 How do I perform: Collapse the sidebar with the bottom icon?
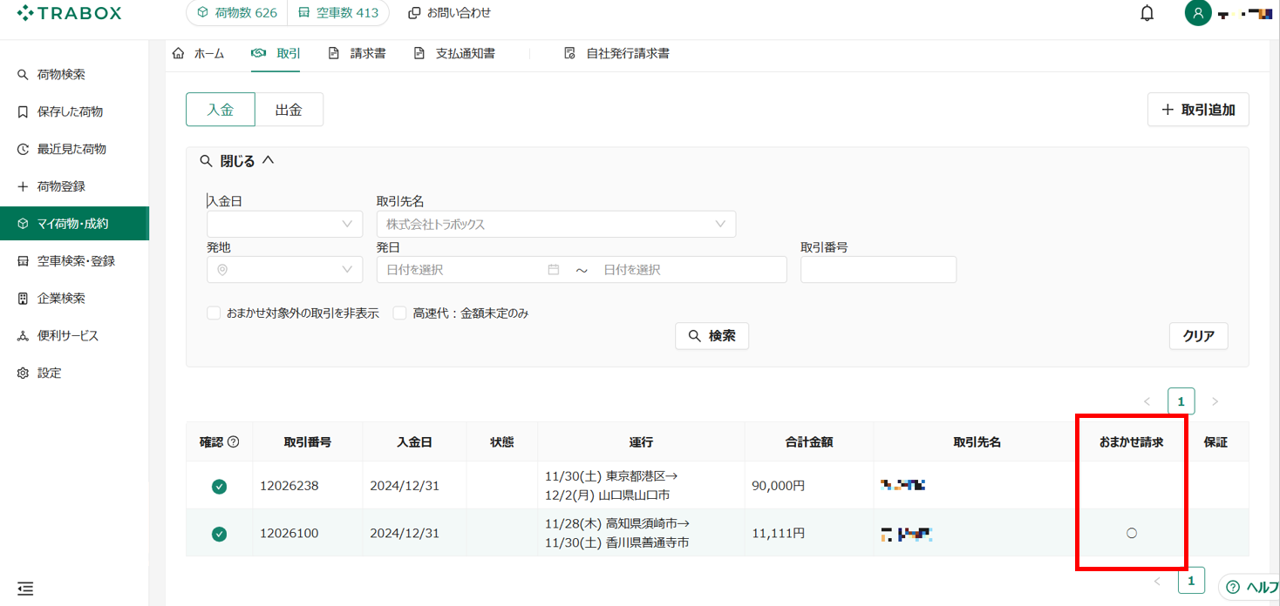25,588
